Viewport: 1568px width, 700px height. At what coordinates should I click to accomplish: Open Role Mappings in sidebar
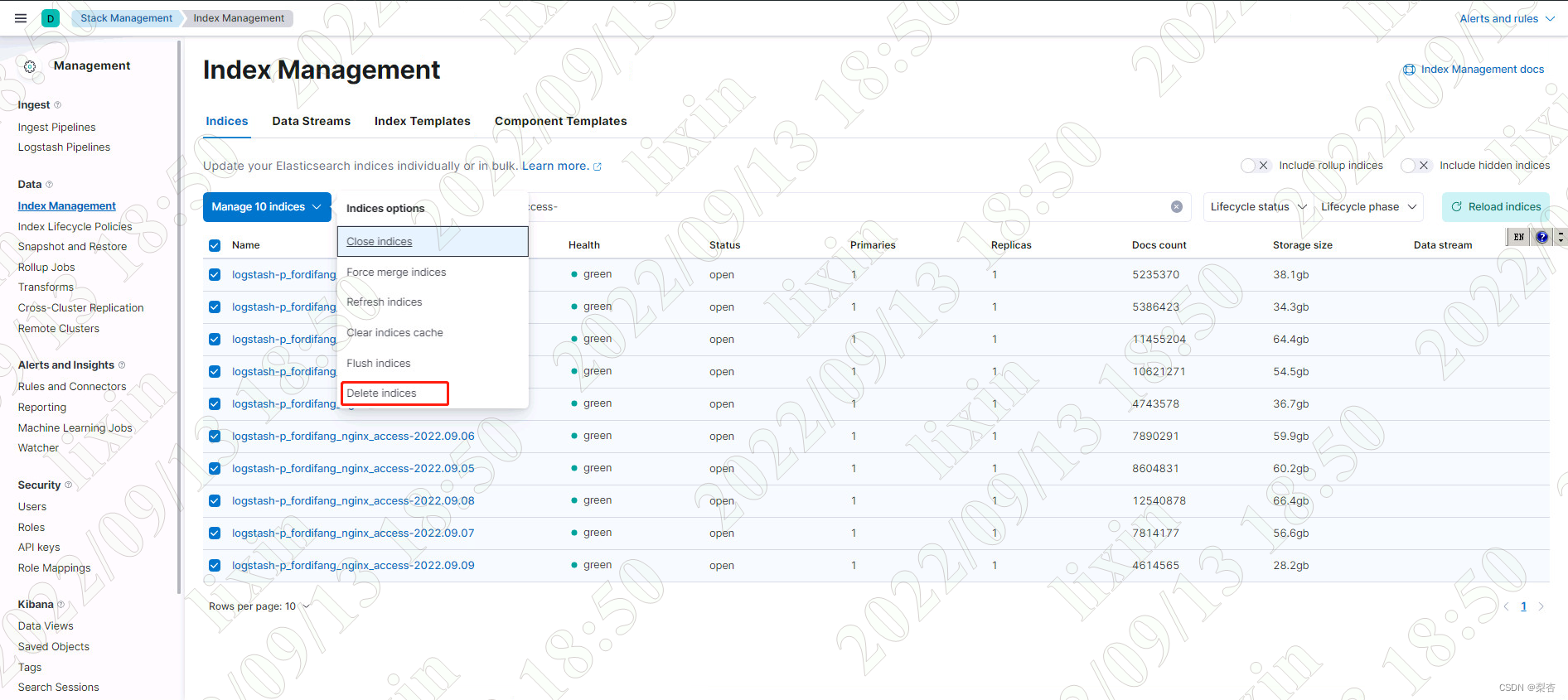pyautogui.click(x=55, y=568)
